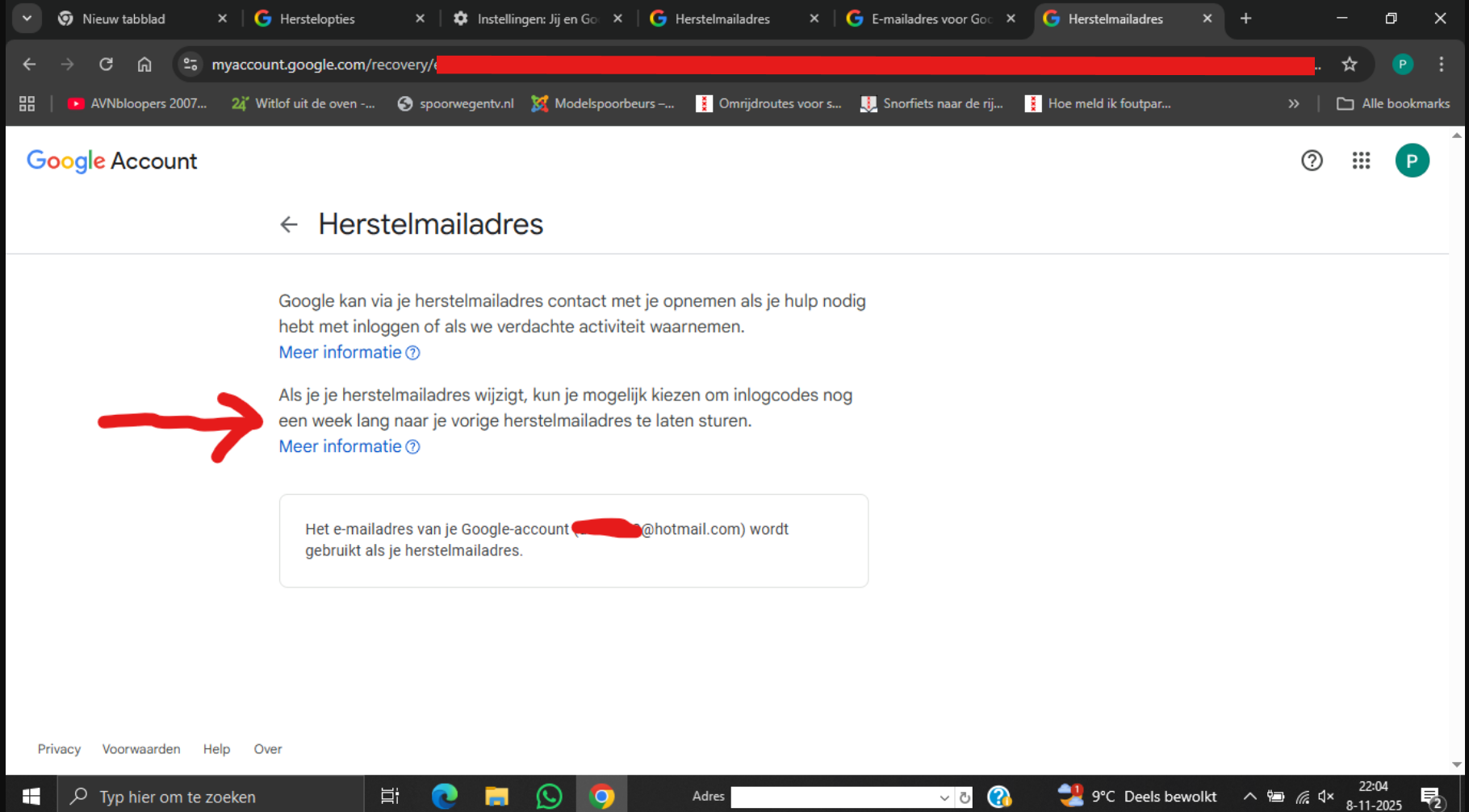Click the Chrome icon in the taskbar
This screenshot has width=1469, height=812.
coord(601,797)
